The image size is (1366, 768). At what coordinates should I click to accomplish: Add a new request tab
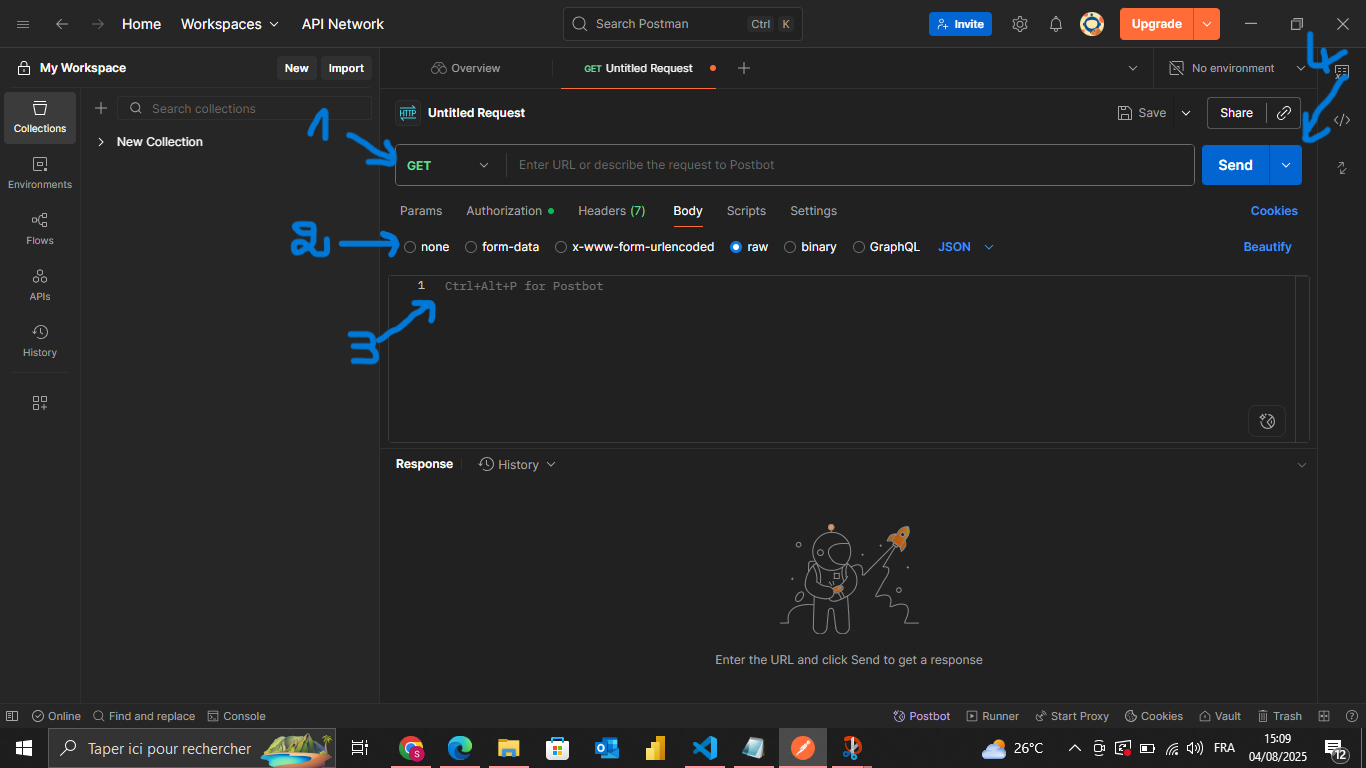pos(743,68)
